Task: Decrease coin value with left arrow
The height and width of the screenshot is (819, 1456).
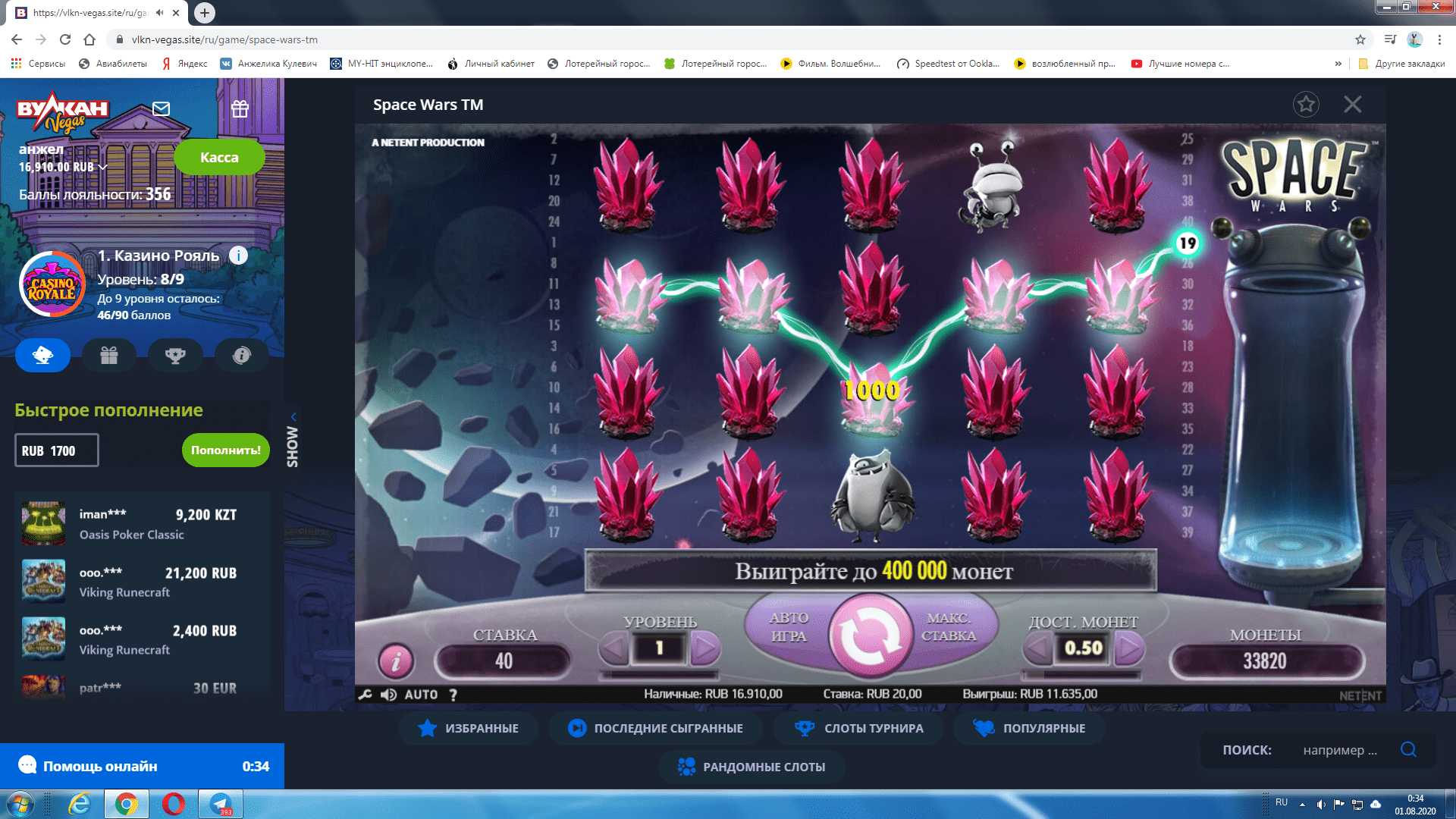Action: 1037,648
